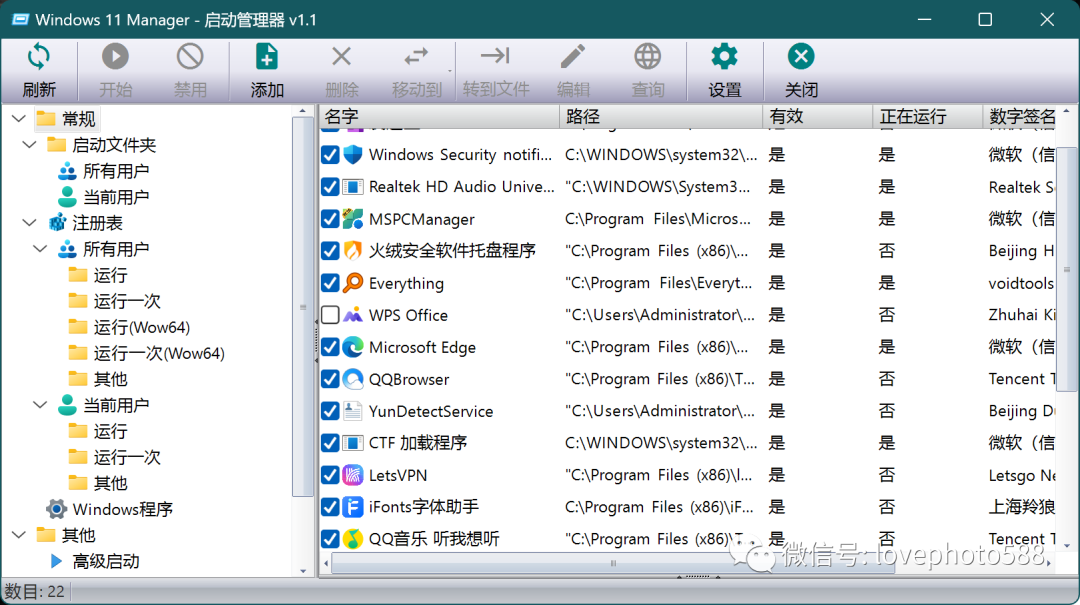
Task: Click the MSPCManager app icon
Action: click(x=353, y=219)
